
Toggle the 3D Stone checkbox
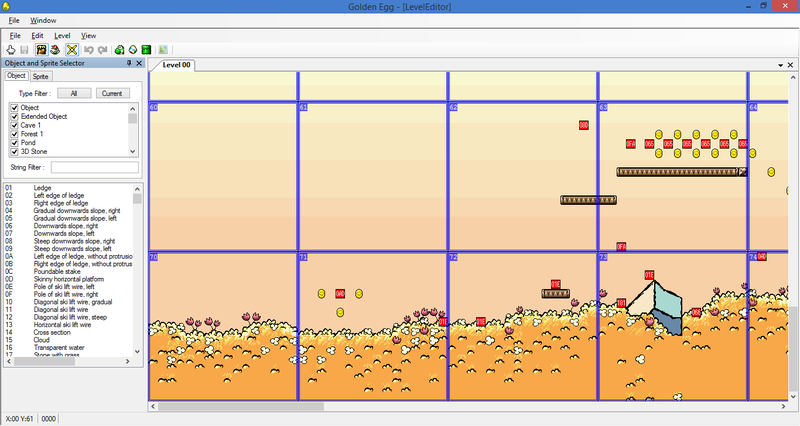pyautogui.click(x=14, y=152)
